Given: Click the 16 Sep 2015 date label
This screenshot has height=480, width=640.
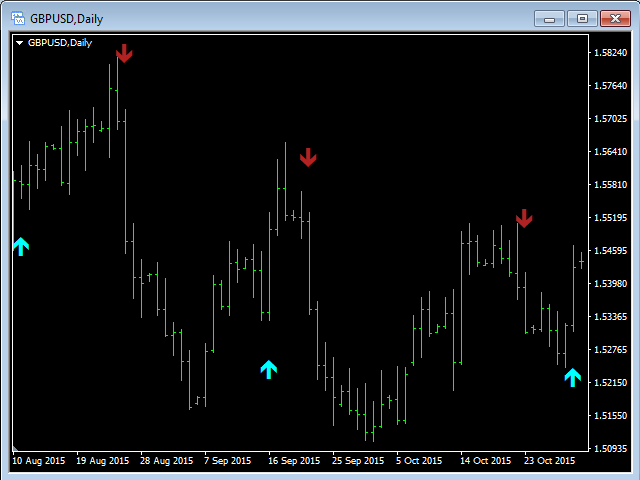Looking at the screenshot, I should (x=294, y=461).
